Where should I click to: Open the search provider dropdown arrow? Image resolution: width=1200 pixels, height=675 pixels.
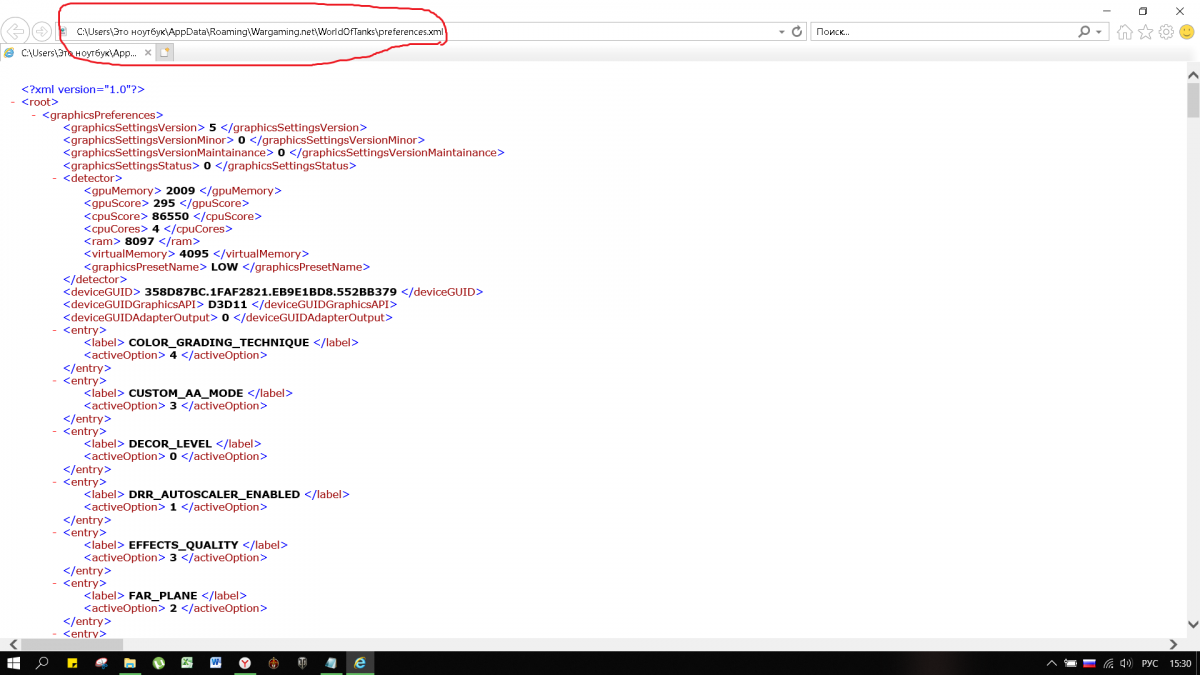coord(1100,32)
